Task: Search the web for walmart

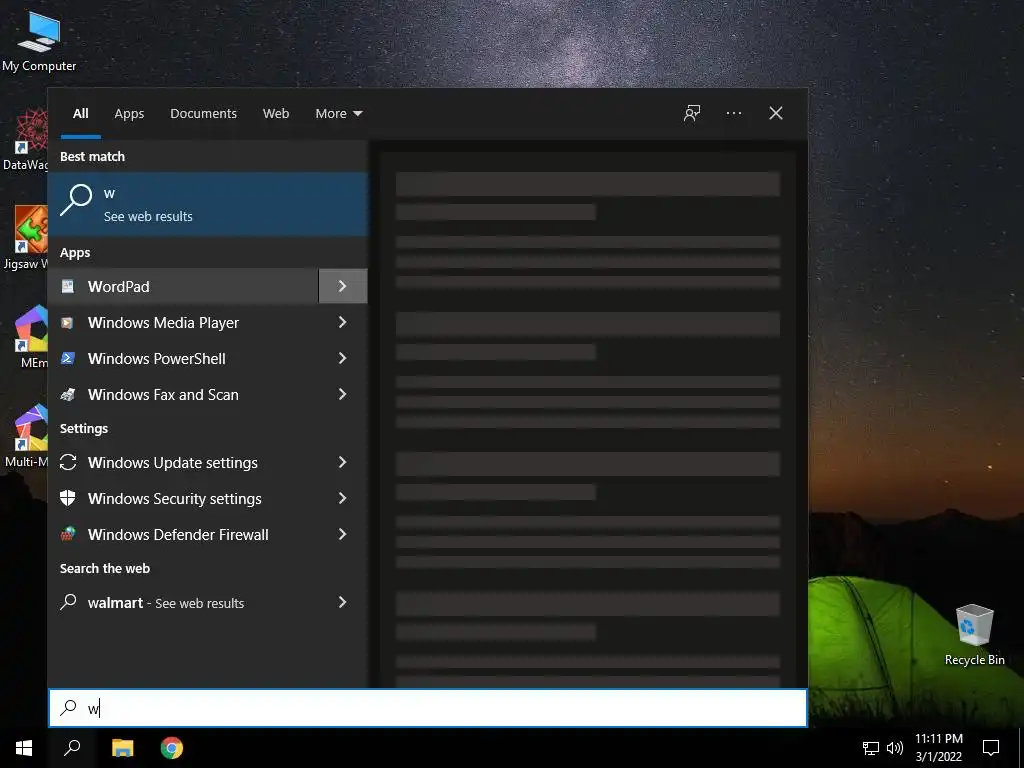Action: (183, 602)
